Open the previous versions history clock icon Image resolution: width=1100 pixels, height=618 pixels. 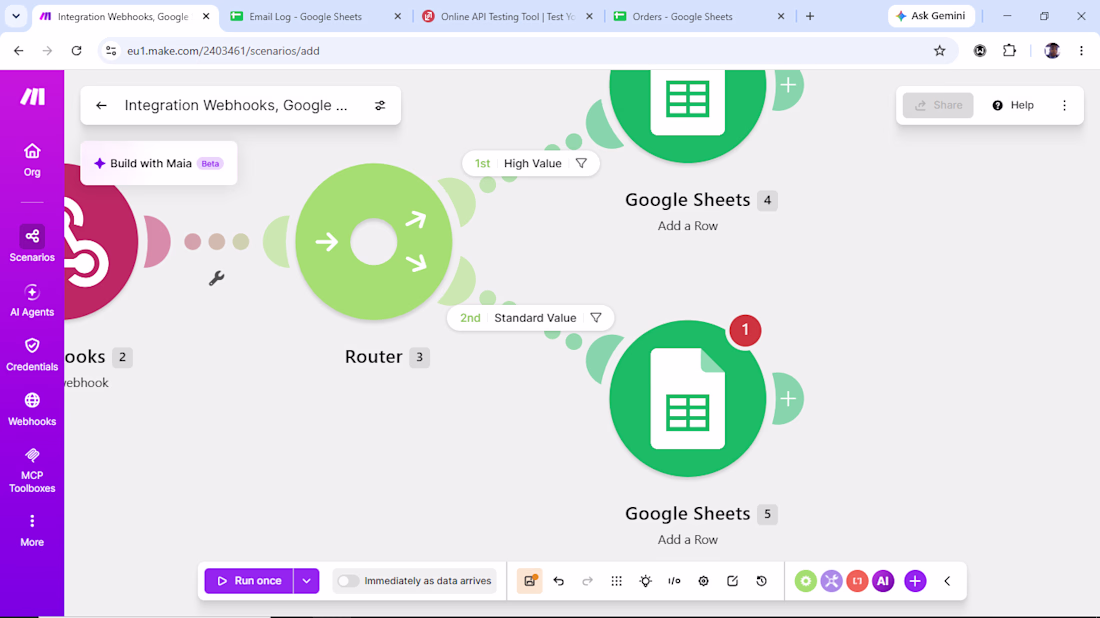pyautogui.click(x=761, y=581)
